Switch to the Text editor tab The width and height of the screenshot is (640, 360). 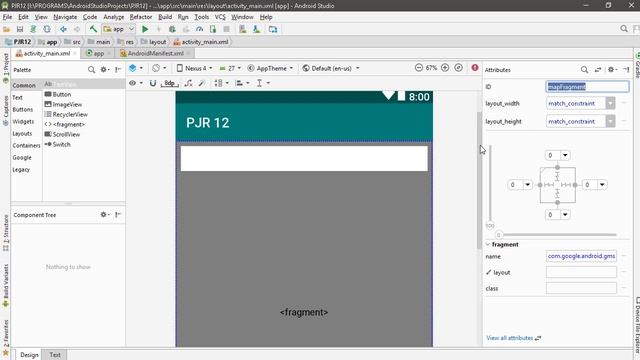[x=55, y=355]
